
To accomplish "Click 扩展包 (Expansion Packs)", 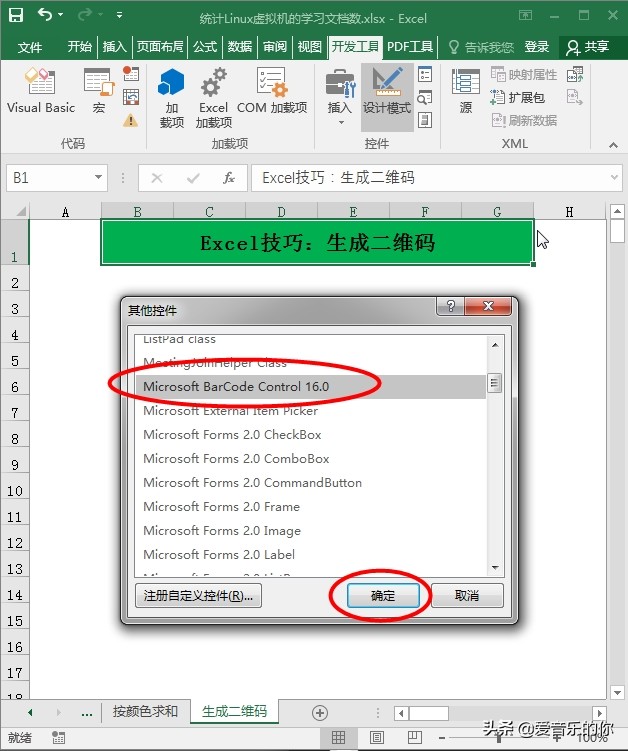I will (x=517, y=97).
